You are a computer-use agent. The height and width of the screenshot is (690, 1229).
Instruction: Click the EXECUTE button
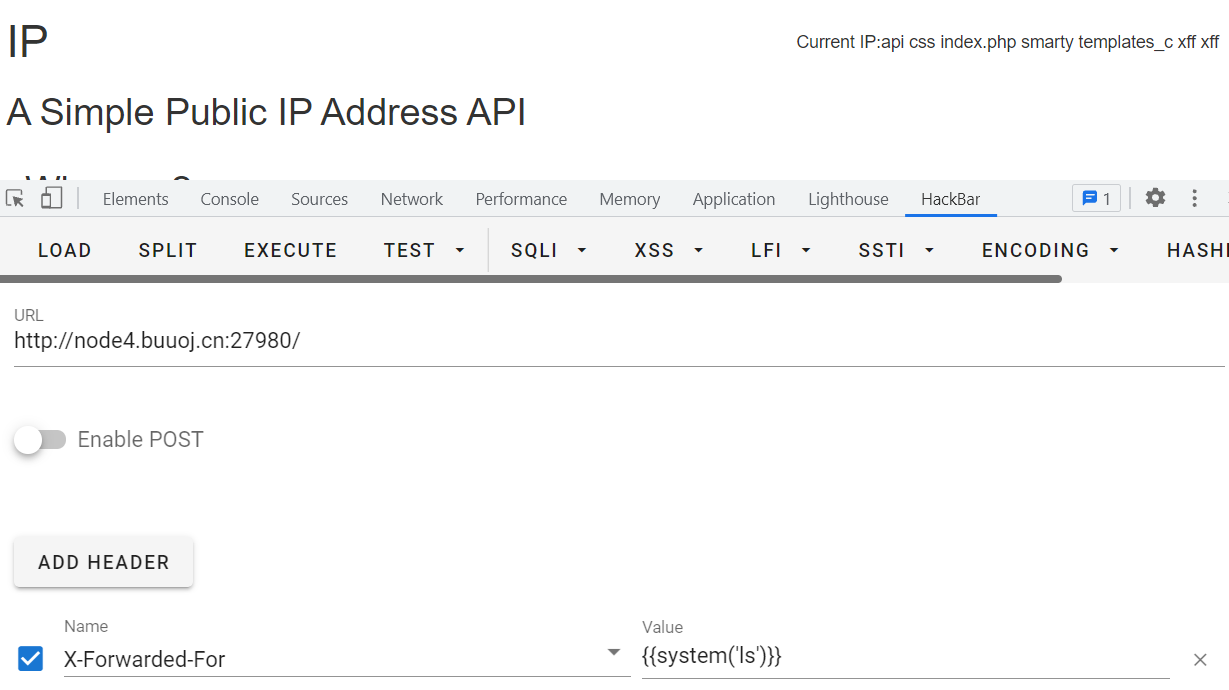290,250
